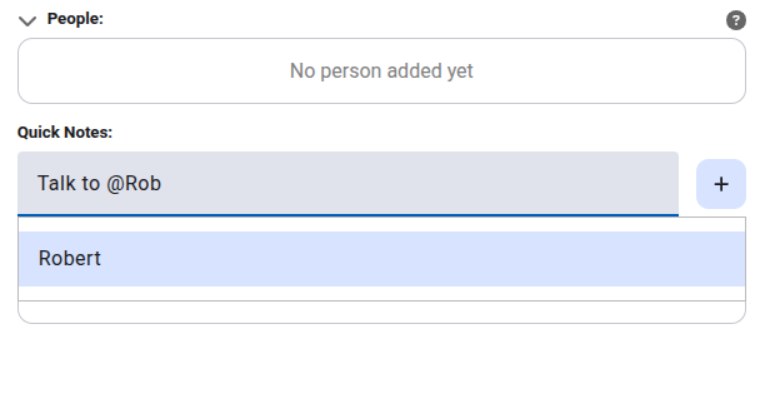762x401 pixels.
Task: Click the white strip above the Robert suggestion
Action: coord(381,224)
